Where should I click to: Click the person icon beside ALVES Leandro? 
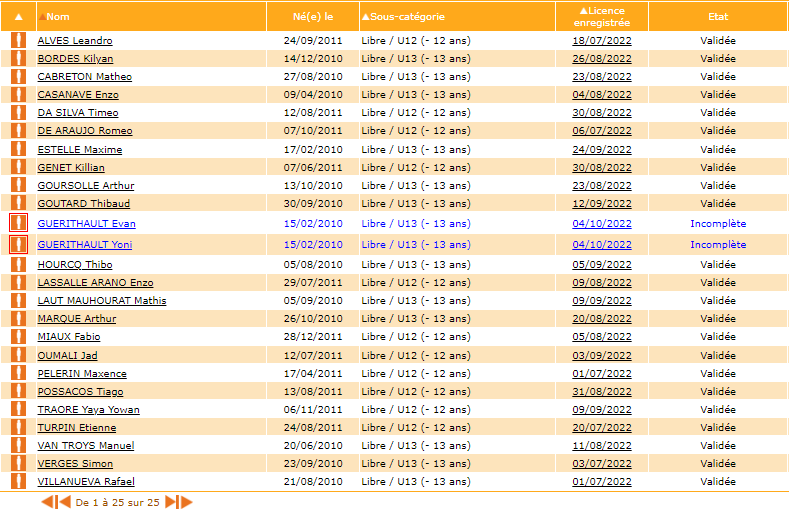[x=18, y=40]
